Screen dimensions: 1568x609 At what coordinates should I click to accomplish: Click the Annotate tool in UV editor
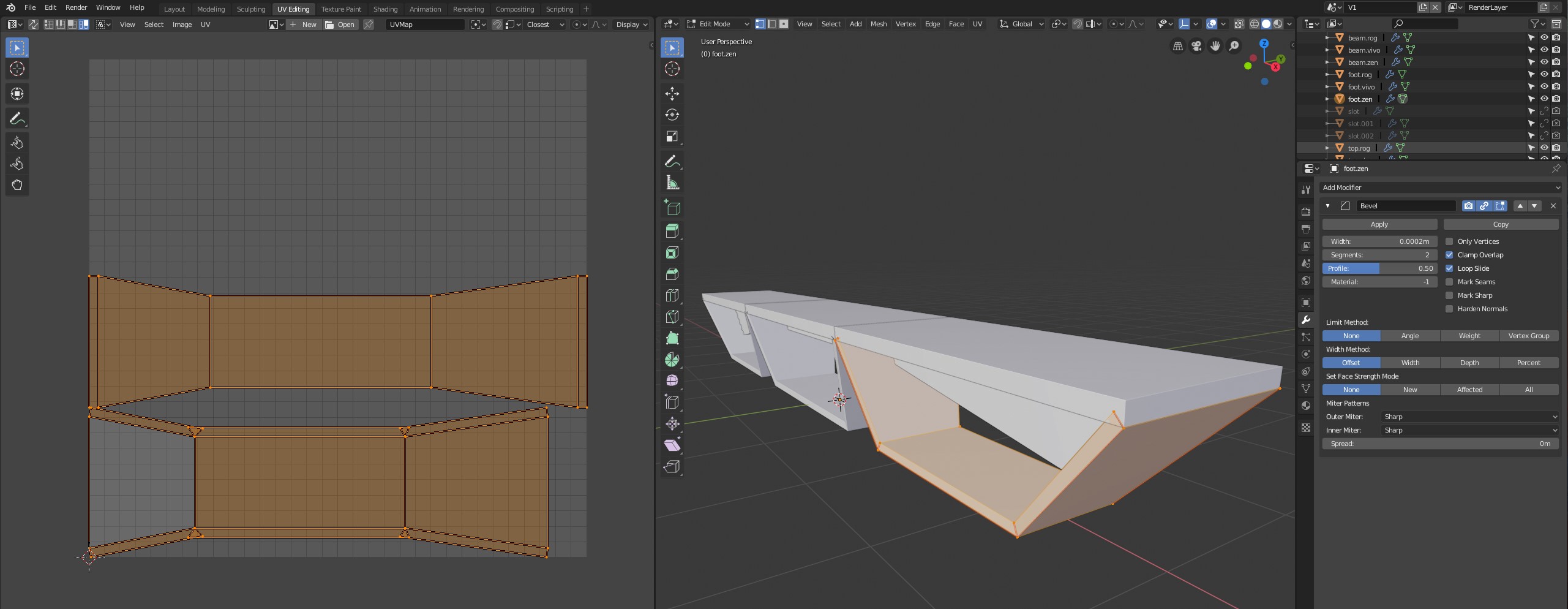click(17, 118)
